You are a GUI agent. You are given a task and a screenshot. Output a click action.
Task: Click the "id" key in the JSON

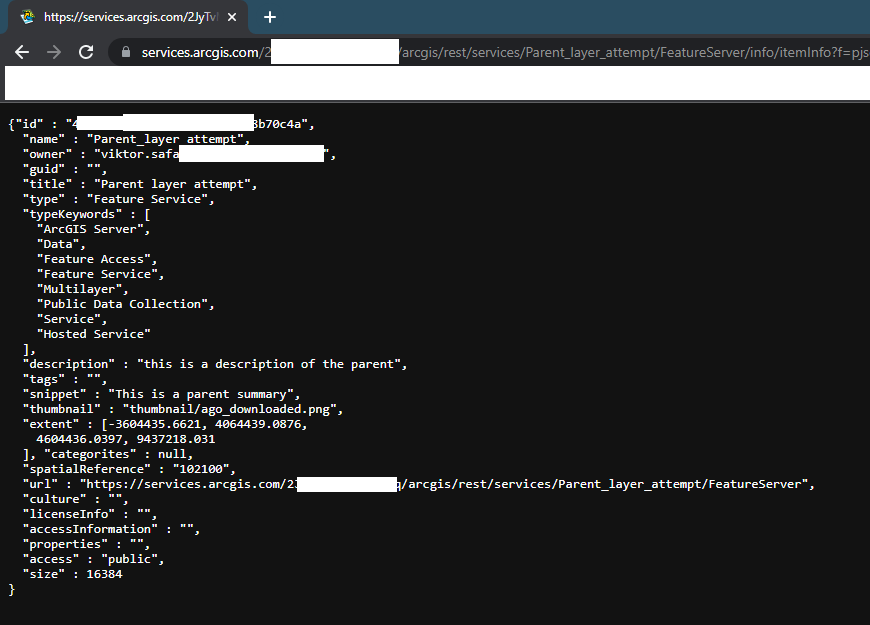[x=33, y=124]
